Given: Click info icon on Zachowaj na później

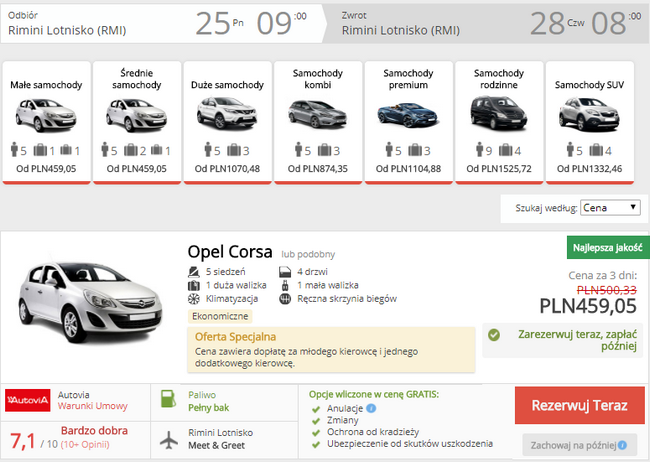Looking at the screenshot, I should [x=621, y=445].
